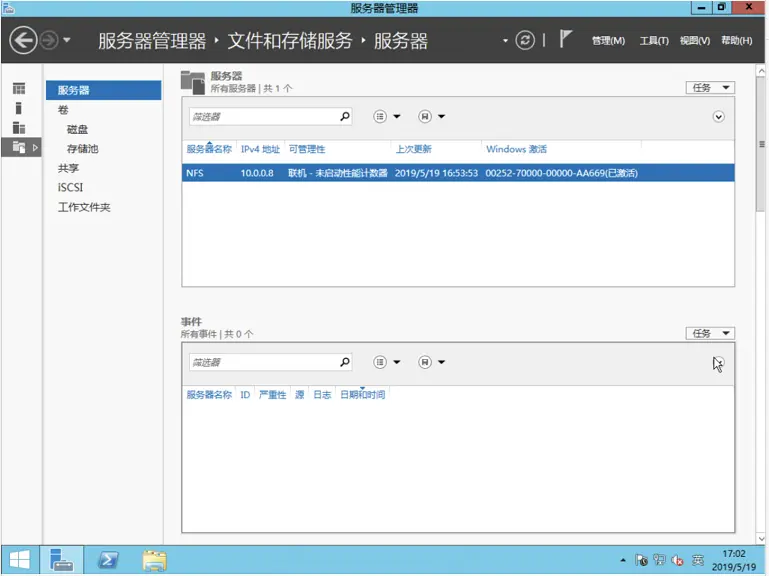Click the vertical scrollbar thumb

(x=761, y=144)
